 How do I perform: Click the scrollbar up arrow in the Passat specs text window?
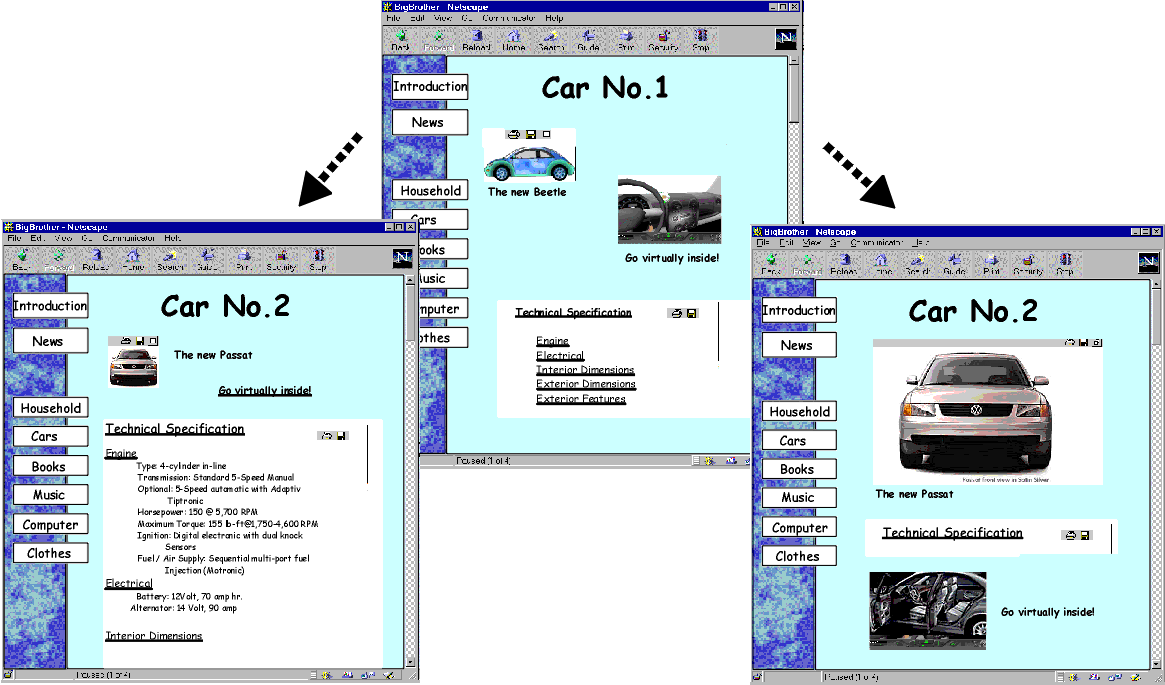pos(410,281)
